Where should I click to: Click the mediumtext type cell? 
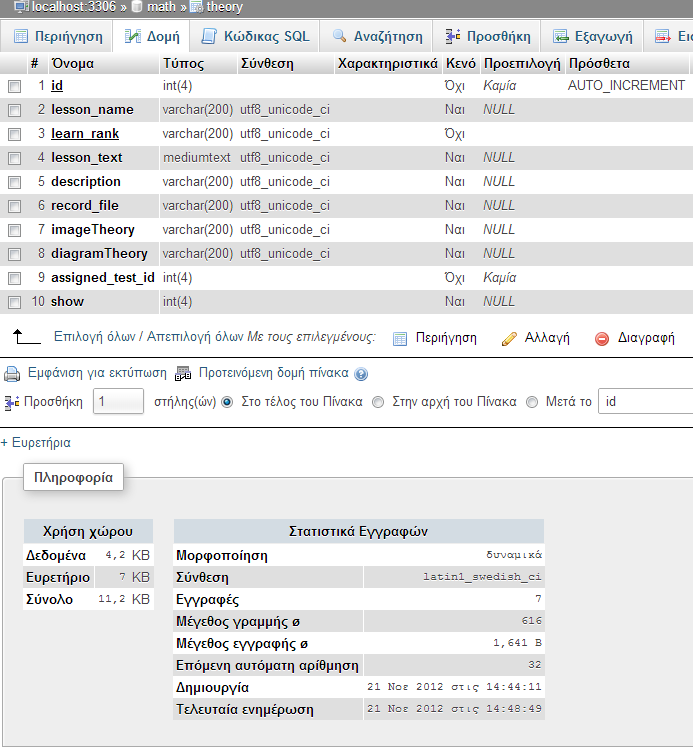coord(197,157)
